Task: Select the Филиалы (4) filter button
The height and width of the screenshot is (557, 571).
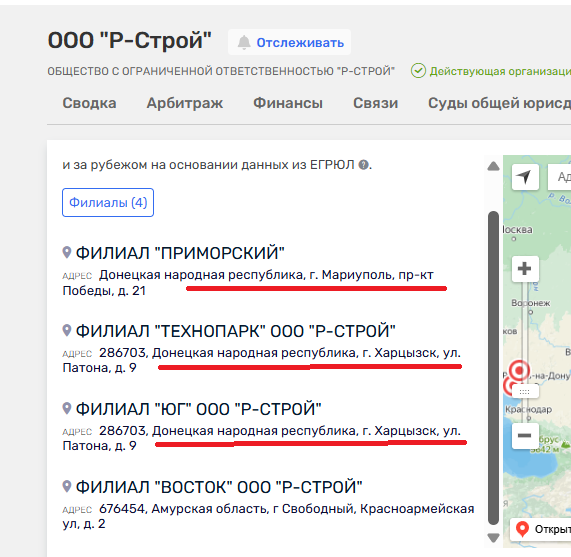Action: coord(108,202)
